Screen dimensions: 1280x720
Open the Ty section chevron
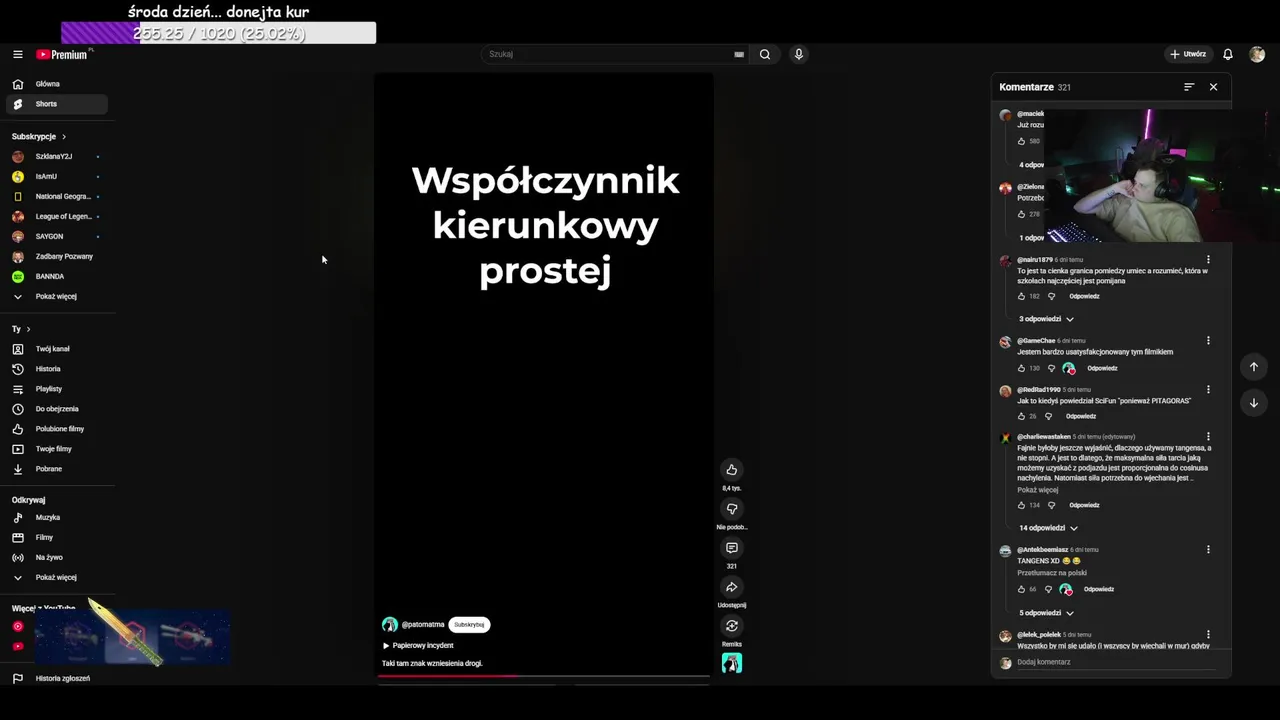[28, 329]
